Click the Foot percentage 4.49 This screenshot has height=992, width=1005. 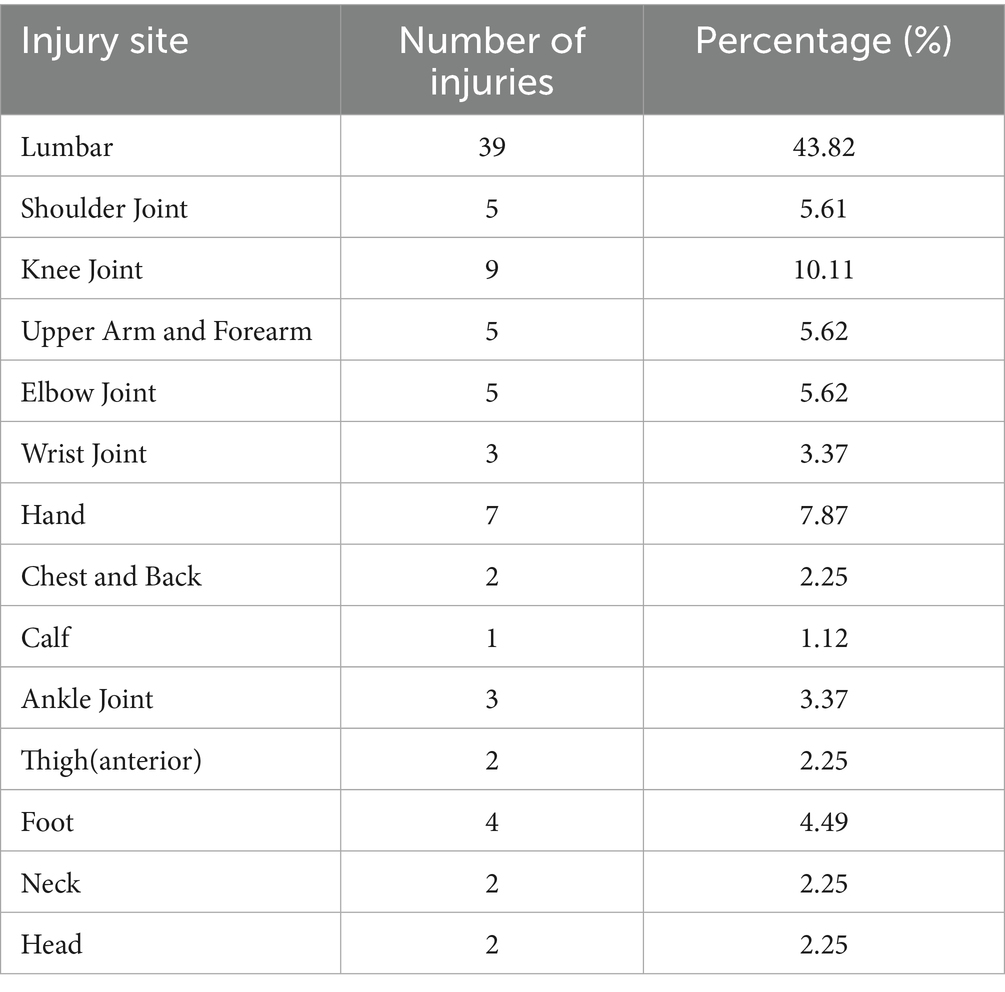pos(823,822)
